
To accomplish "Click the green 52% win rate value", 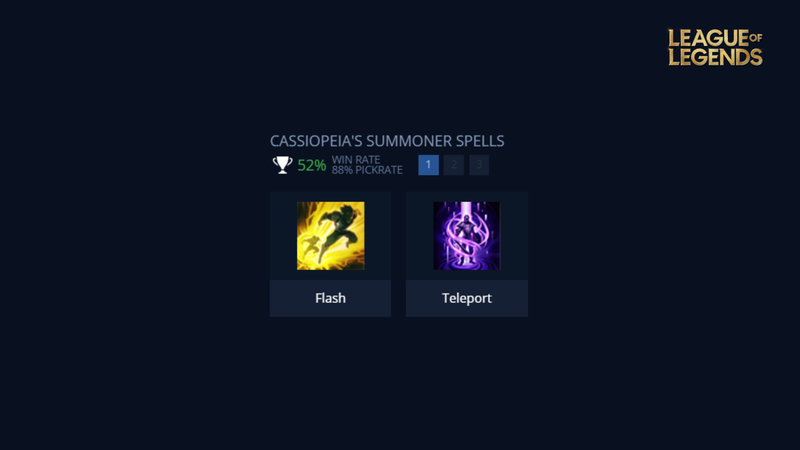I will pyautogui.click(x=312, y=165).
